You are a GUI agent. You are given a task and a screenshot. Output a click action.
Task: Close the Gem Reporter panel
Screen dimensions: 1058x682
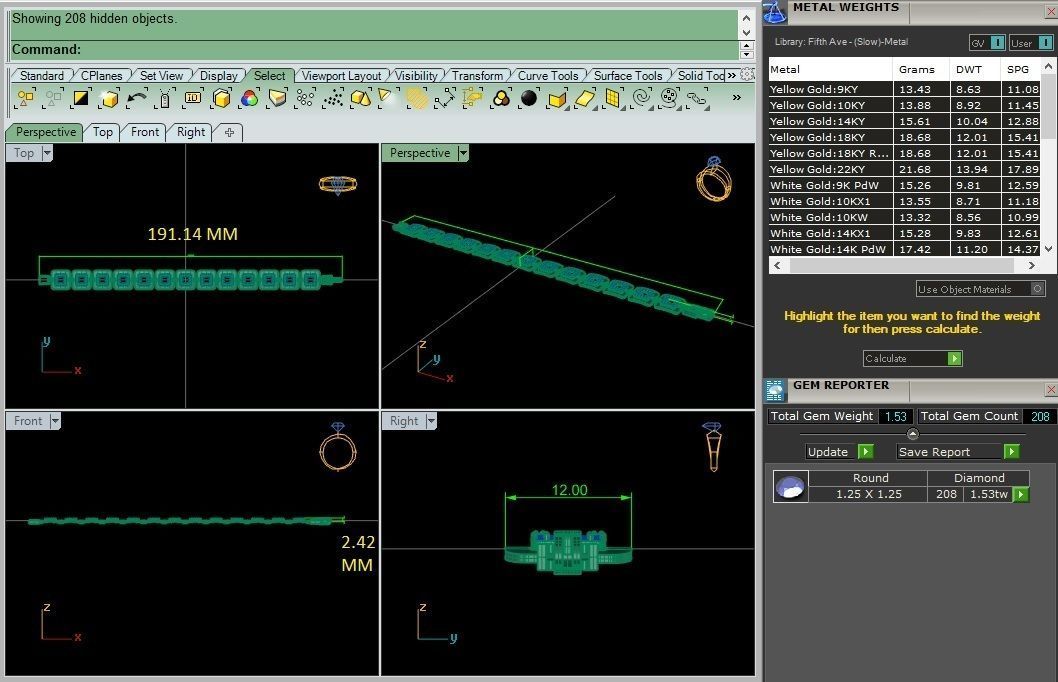[1051, 389]
